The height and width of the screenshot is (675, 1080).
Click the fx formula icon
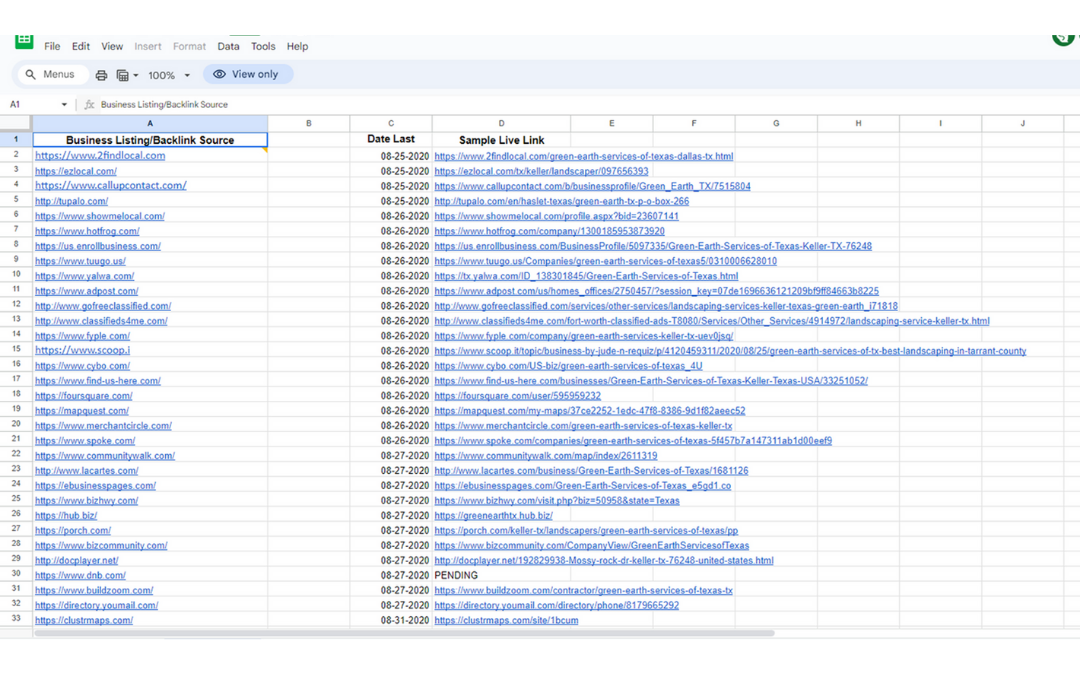tap(90, 105)
